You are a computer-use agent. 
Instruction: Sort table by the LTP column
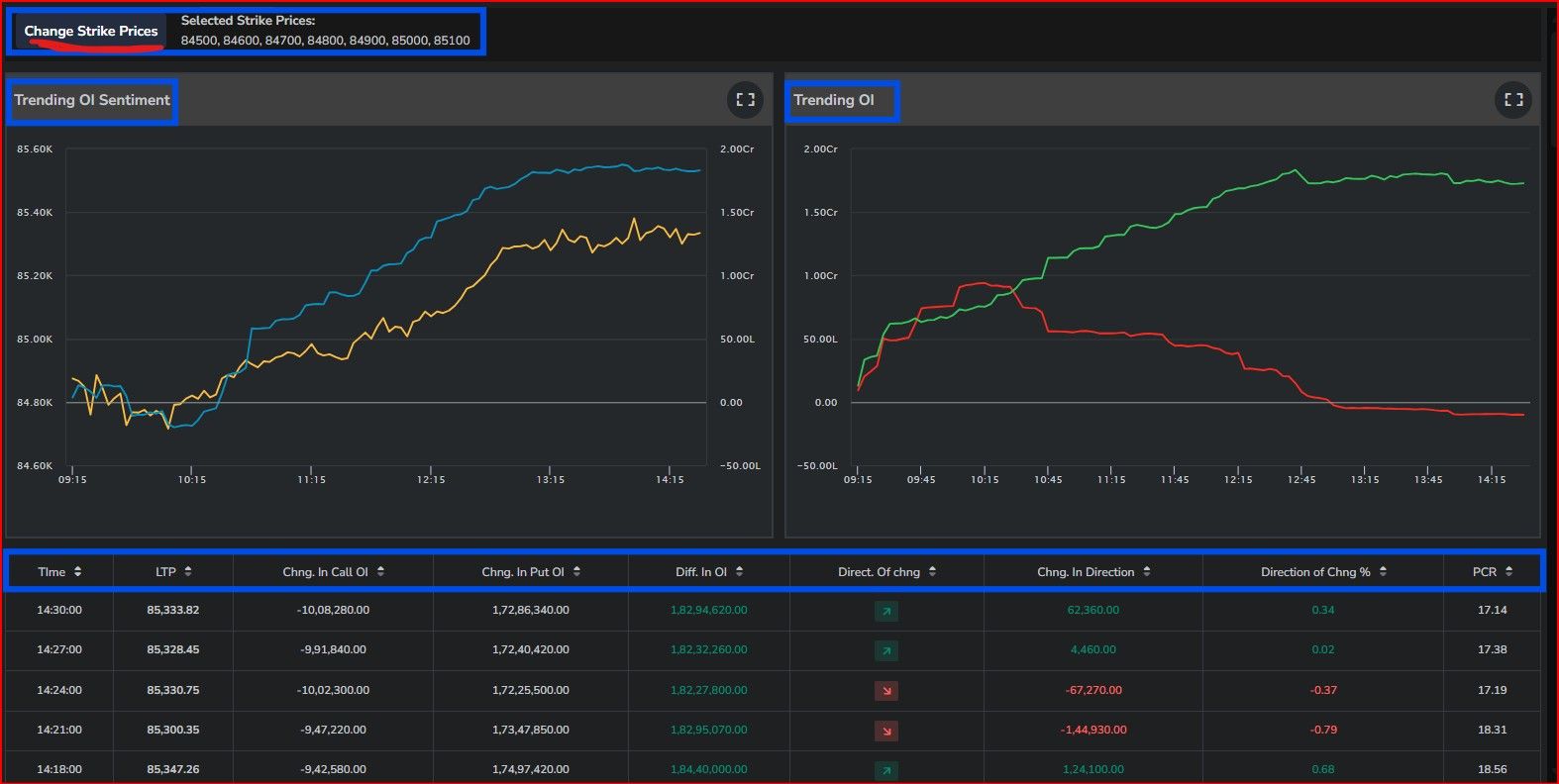(x=174, y=572)
